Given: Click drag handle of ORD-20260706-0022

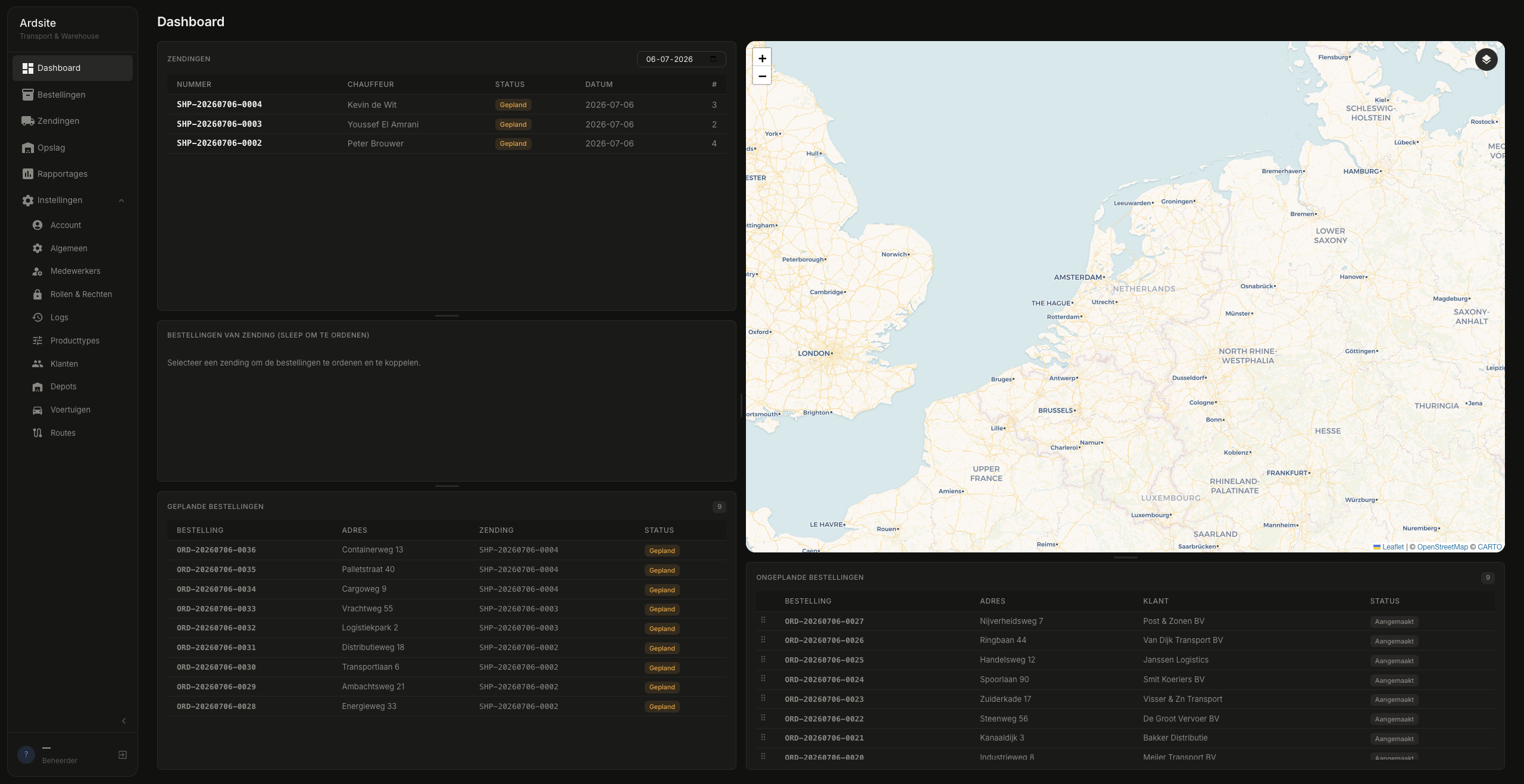Looking at the screenshot, I should tap(763, 718).
